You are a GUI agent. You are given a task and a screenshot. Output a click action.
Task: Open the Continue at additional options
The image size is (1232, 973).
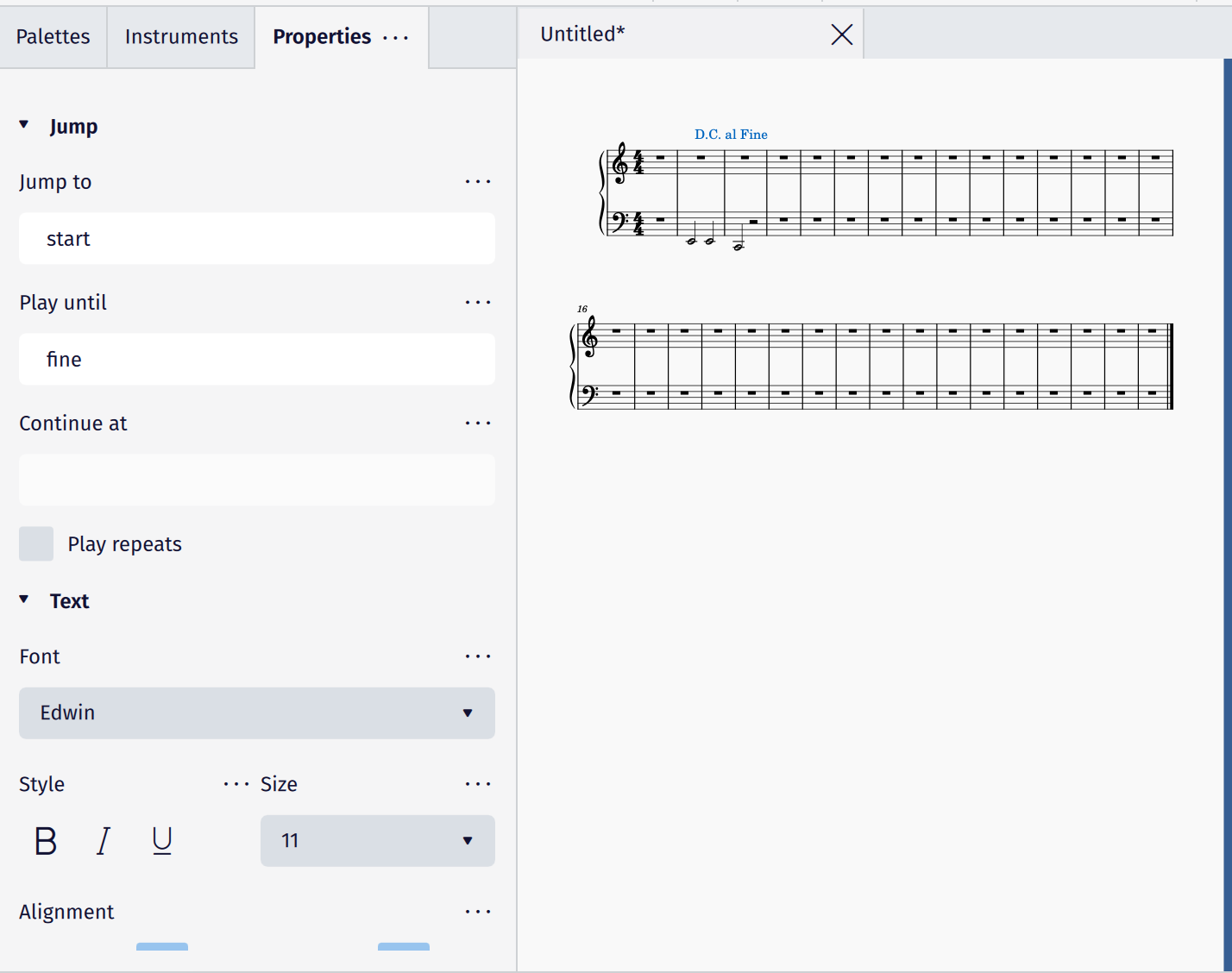478,423
